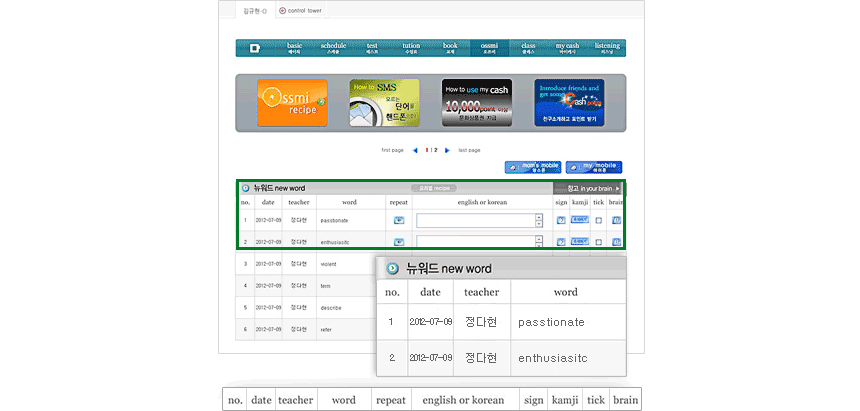Tick the checkbox in the passtionate row
860x411 pixels.
coord(599,221)
